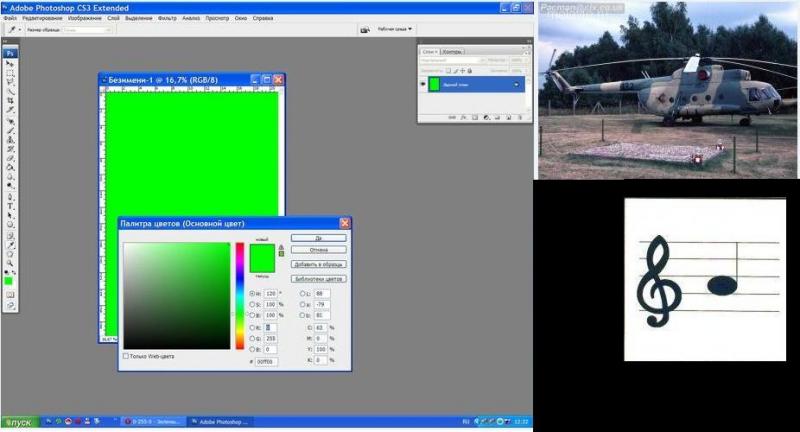The width and height of the screenshot is (800, 432).
Task: Open the layer blend mode dropdown
Action: coord(446,61)
